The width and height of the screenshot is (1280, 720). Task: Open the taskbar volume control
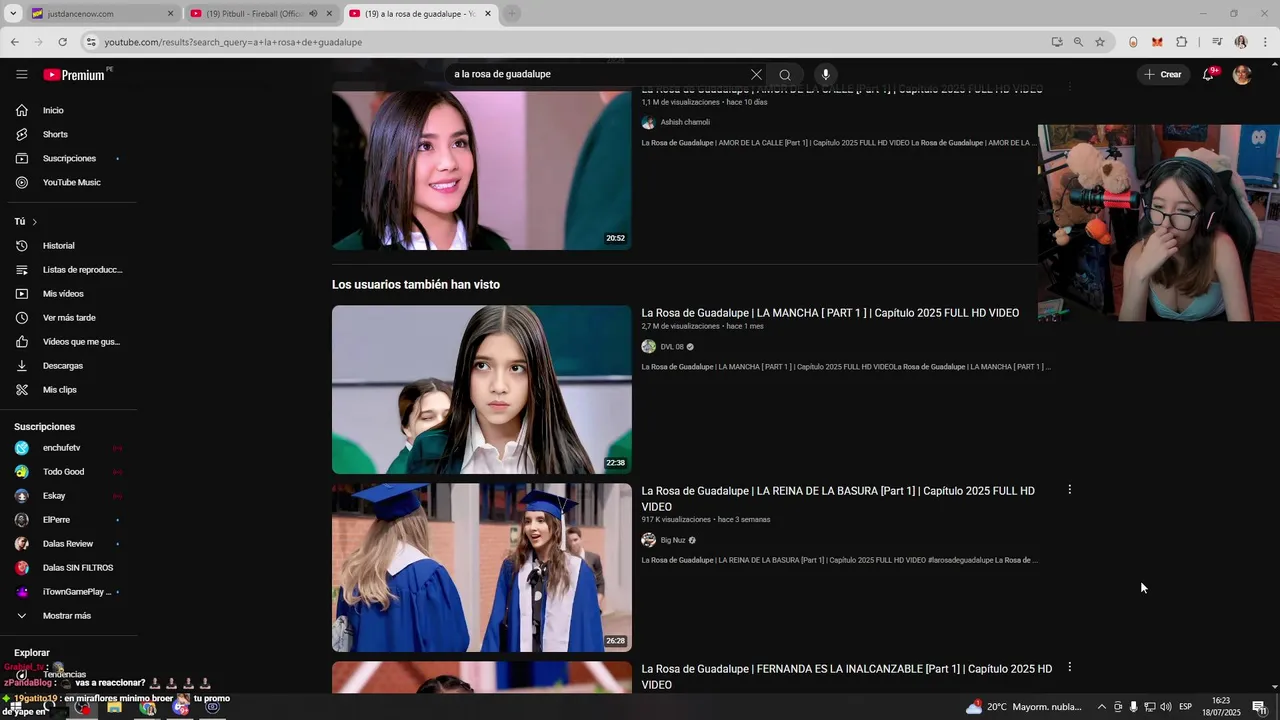1166,707
